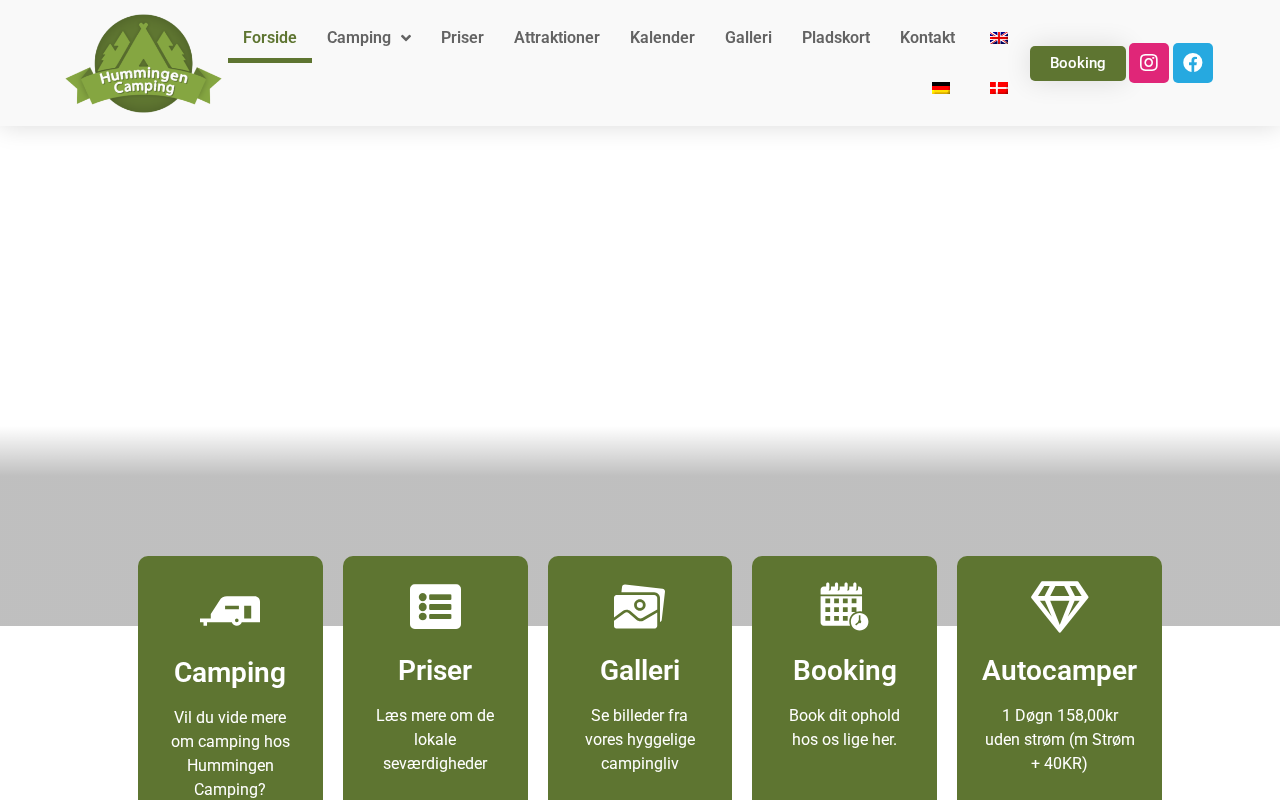Switch language with the English flag
Viewport: 1280px width, 800px height.
(x=998, y=38)
